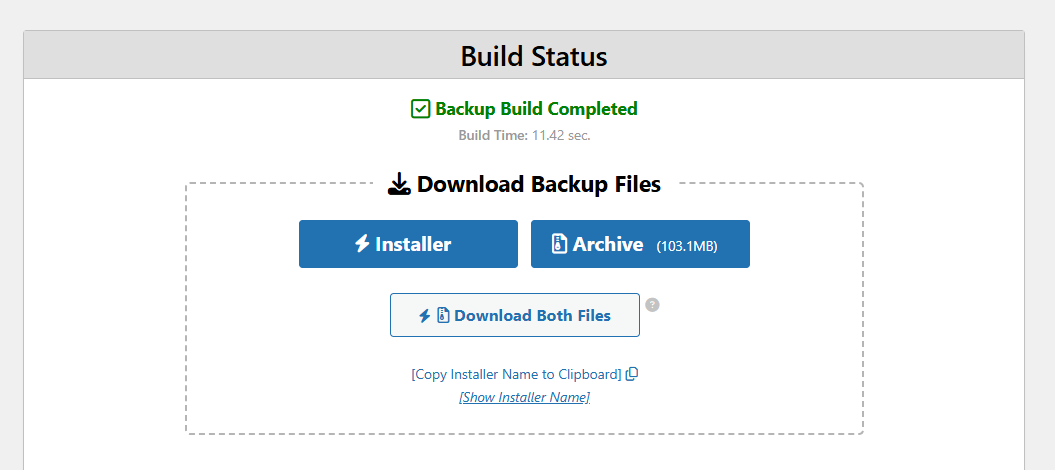Click the bolt icon in Download Both Files

click(425, 315)
